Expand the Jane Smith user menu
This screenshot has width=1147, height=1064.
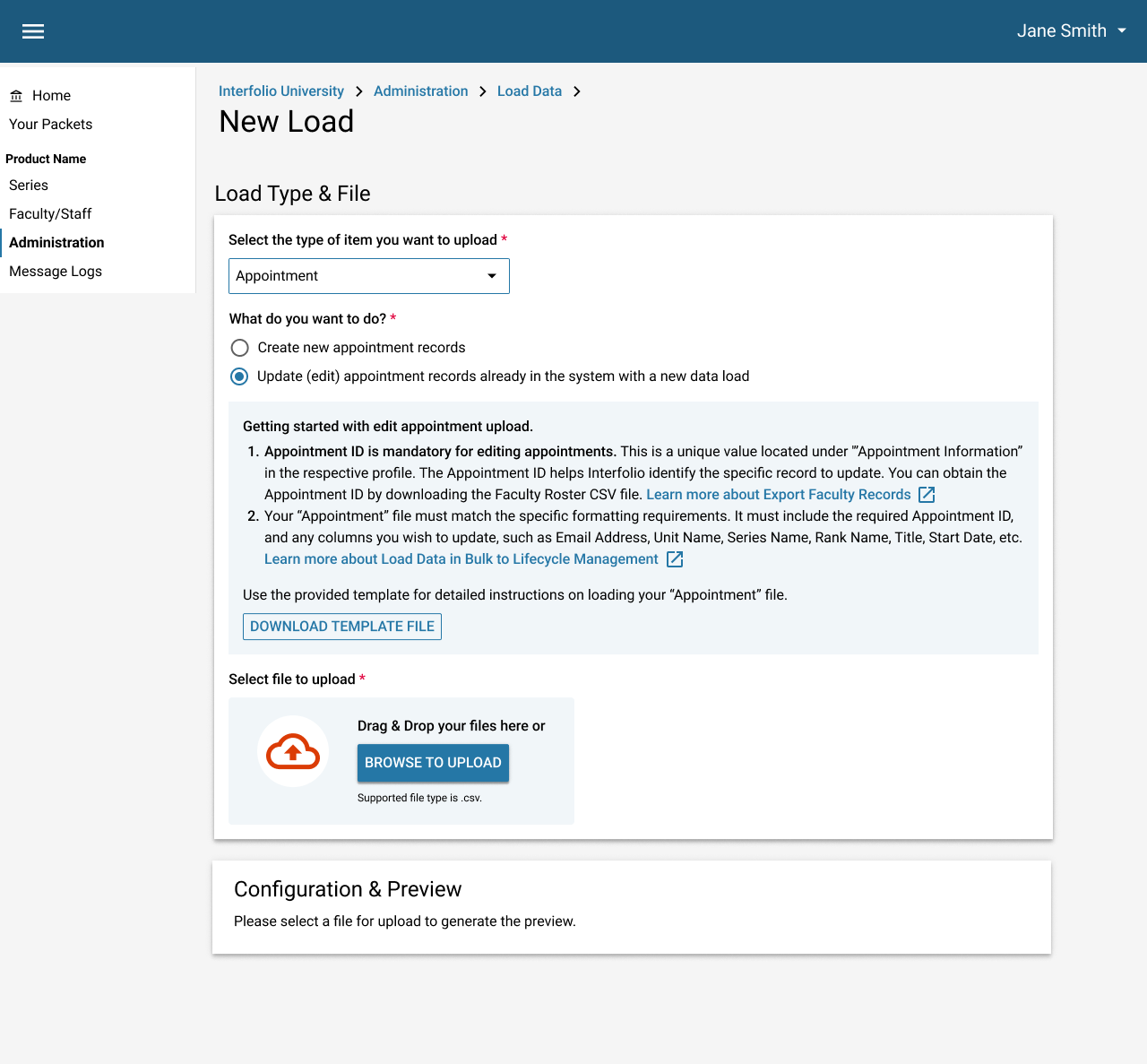pyautogui.click(x=1072, y=31)
